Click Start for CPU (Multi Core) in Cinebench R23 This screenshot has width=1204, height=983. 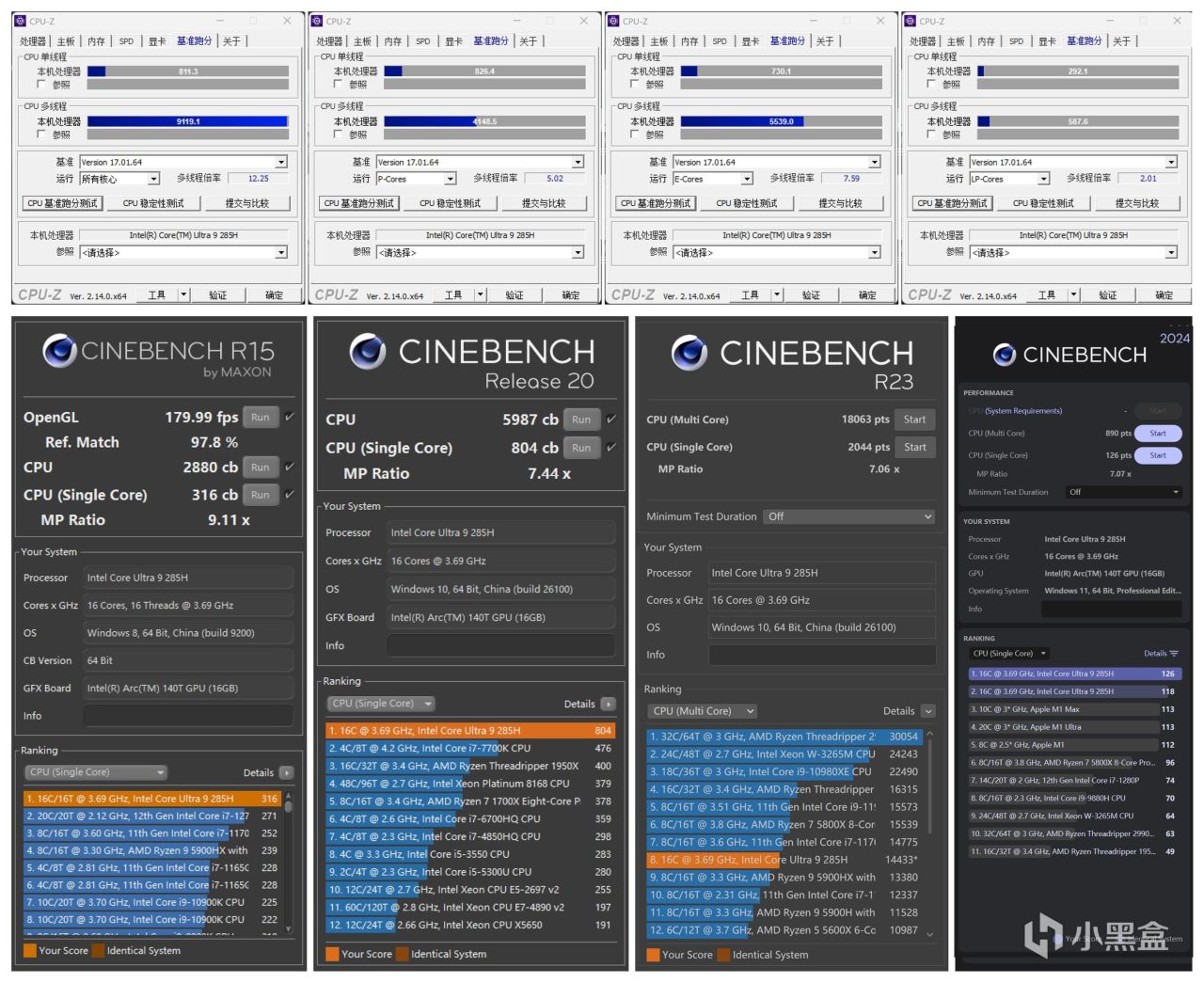[x=914, y=420]
